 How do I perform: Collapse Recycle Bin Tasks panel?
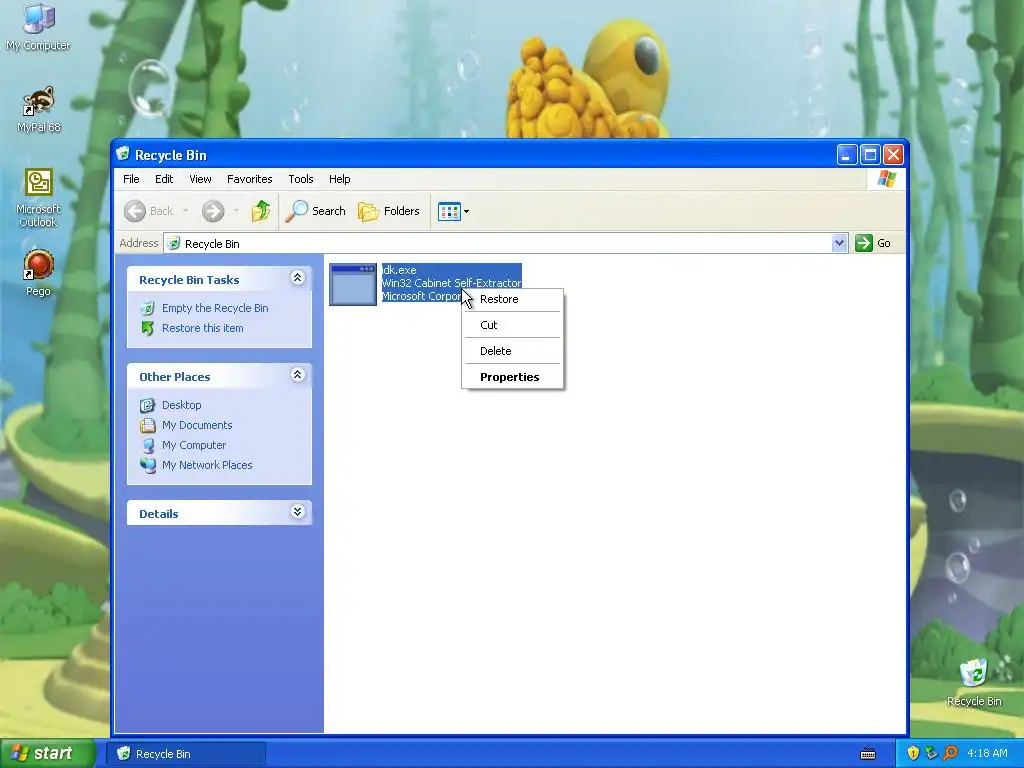pyautogui.click(x=297, y=278)
